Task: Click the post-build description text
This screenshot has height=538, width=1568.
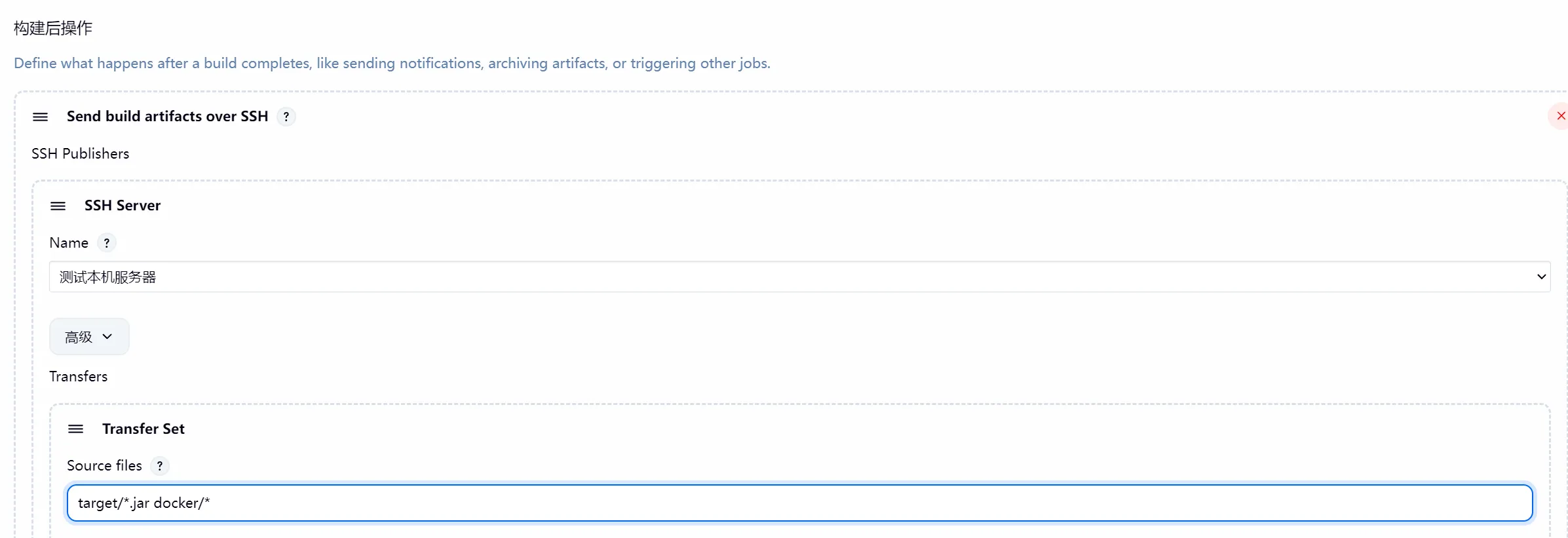Action: point(392,64)
